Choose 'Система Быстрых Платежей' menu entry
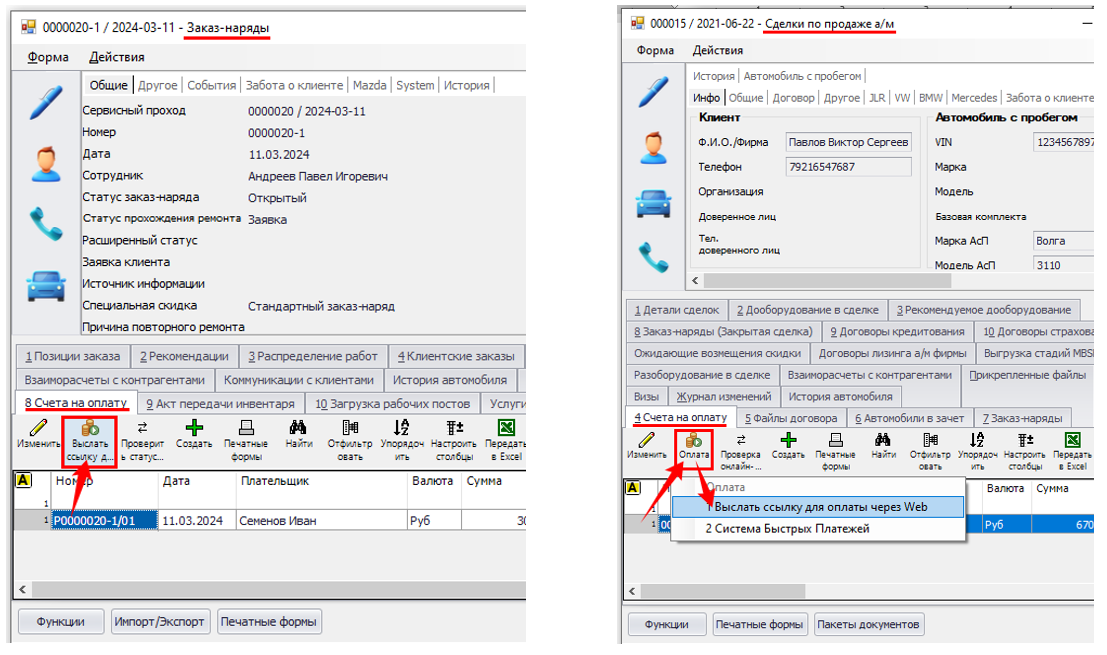The width and height of the screenshot is (1107, 655). [x=787, y=529]
